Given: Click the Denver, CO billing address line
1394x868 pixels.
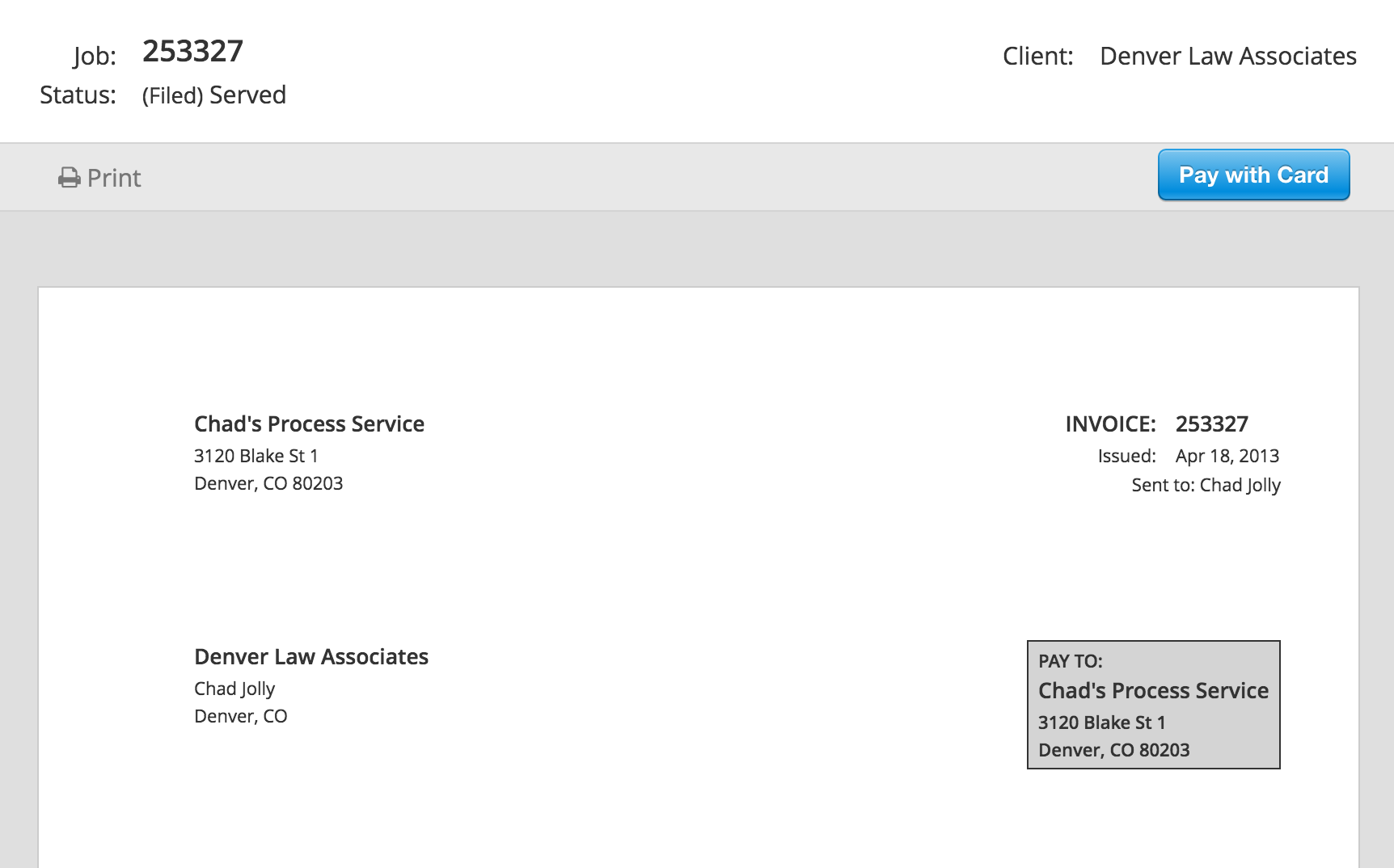Looking at the screenshot, I should (240, 715).
